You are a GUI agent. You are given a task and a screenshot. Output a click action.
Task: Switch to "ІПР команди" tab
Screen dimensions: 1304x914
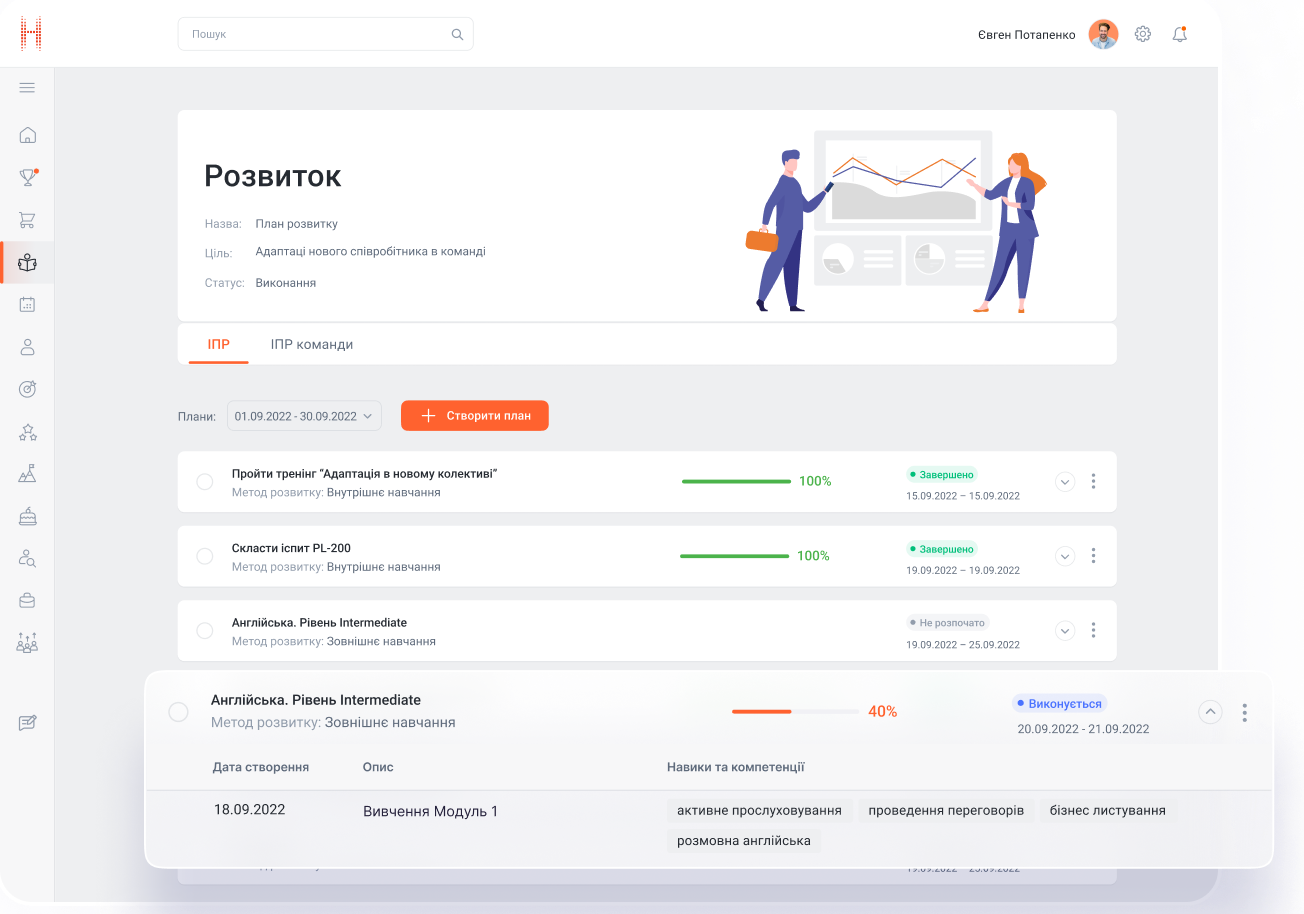[x=312, y=344]
